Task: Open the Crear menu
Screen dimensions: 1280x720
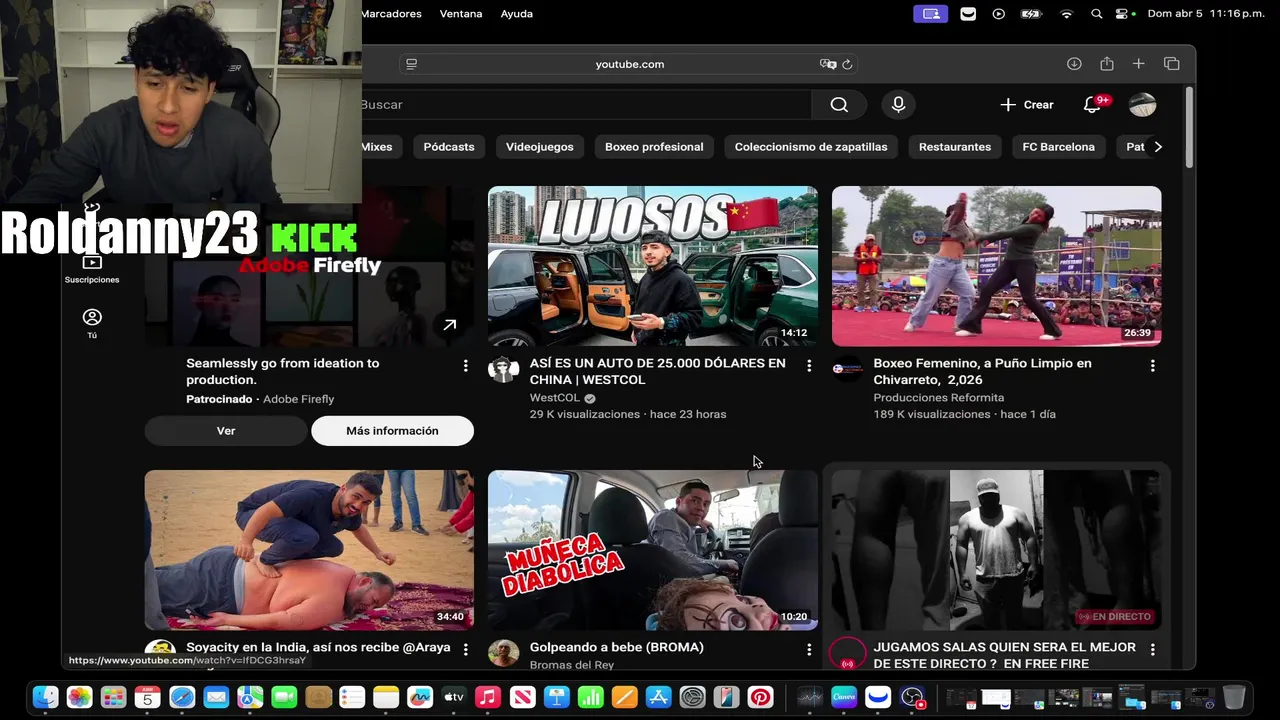Action: point(1027,105)
